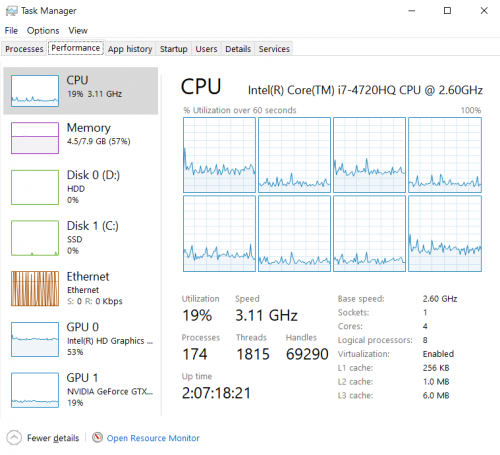The height and width of the screenshot is (455, 500).
Task: Open the Services tab
Action: tap(274, 49)
